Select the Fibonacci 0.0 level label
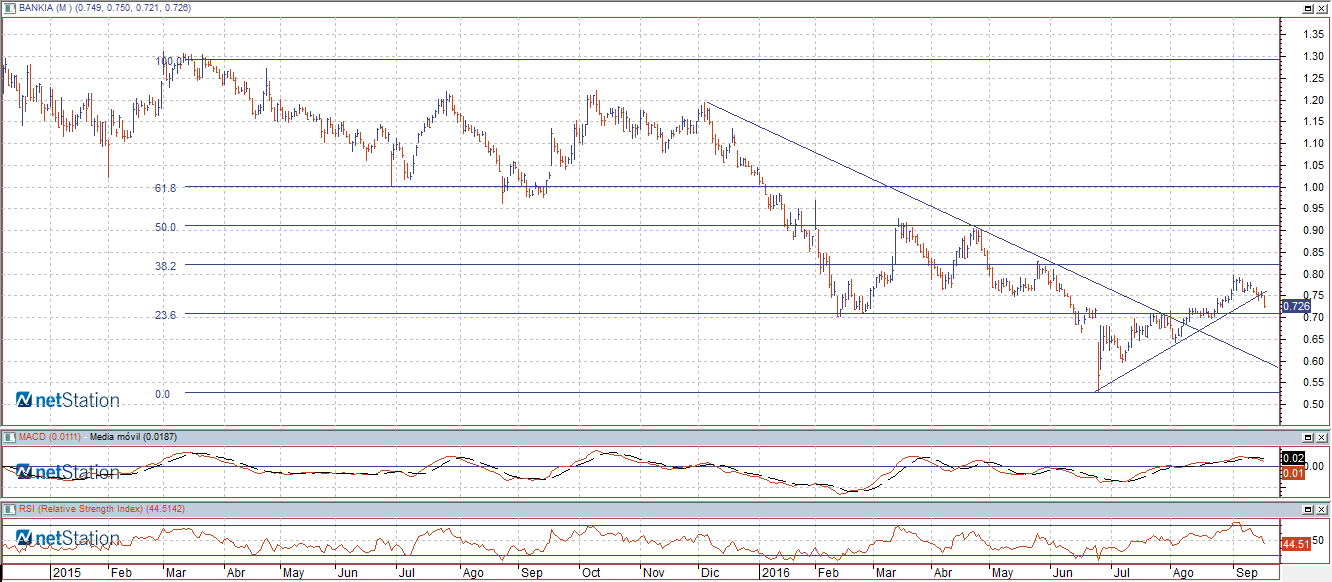 tap(162, 394)
